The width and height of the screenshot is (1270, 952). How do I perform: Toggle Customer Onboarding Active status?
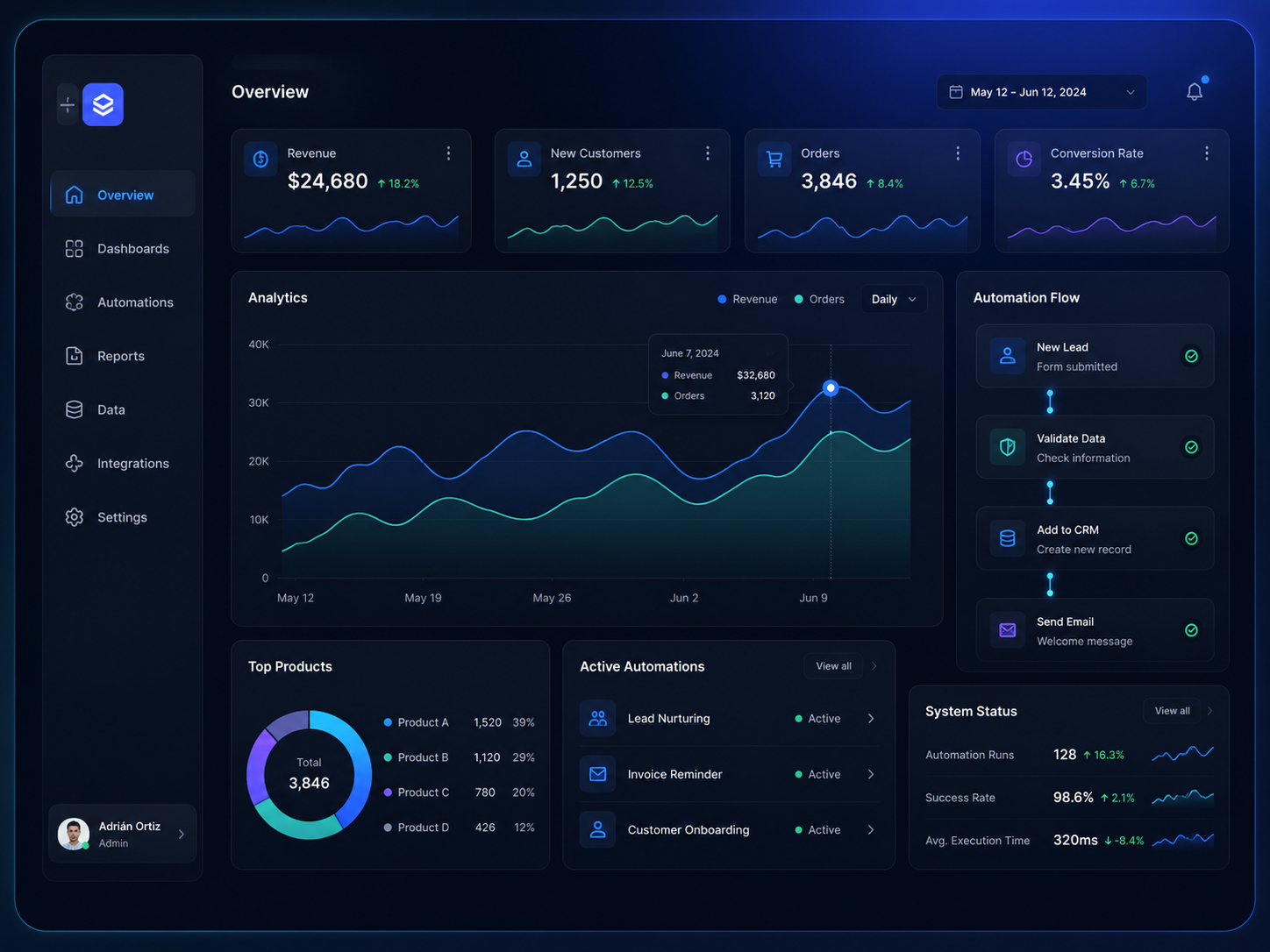817,829
